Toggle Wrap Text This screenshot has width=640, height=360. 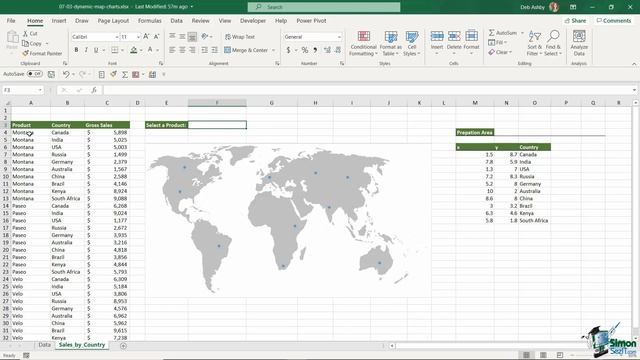[240, 37]
